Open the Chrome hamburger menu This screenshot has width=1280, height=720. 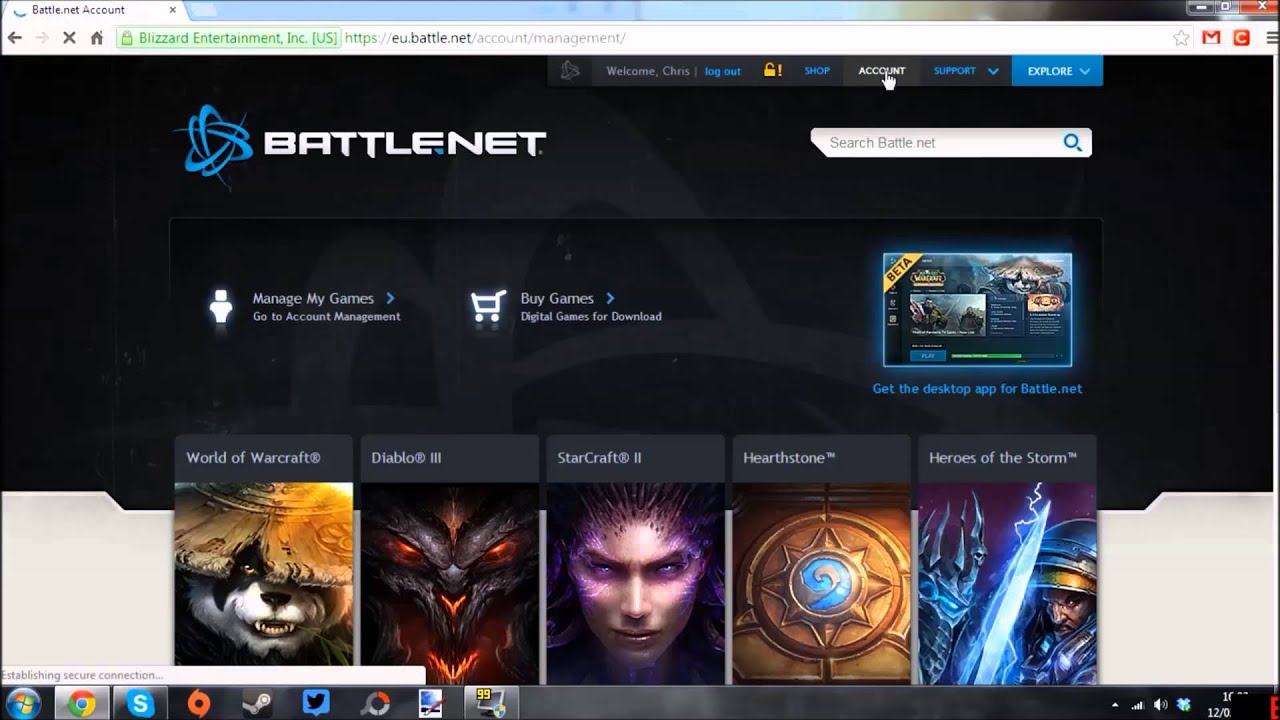(x=1272, y=38)
